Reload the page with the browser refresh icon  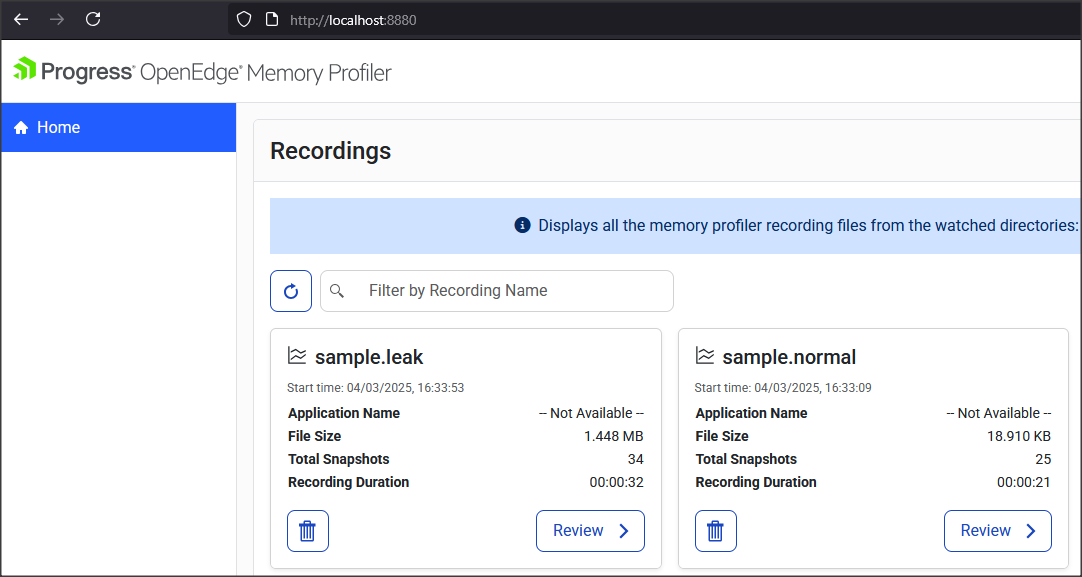pos(93,19)
